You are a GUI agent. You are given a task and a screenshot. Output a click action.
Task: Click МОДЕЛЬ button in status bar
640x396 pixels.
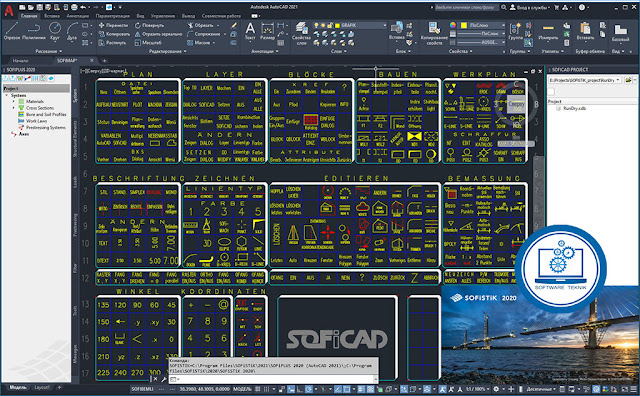click(x=243, y=389)
